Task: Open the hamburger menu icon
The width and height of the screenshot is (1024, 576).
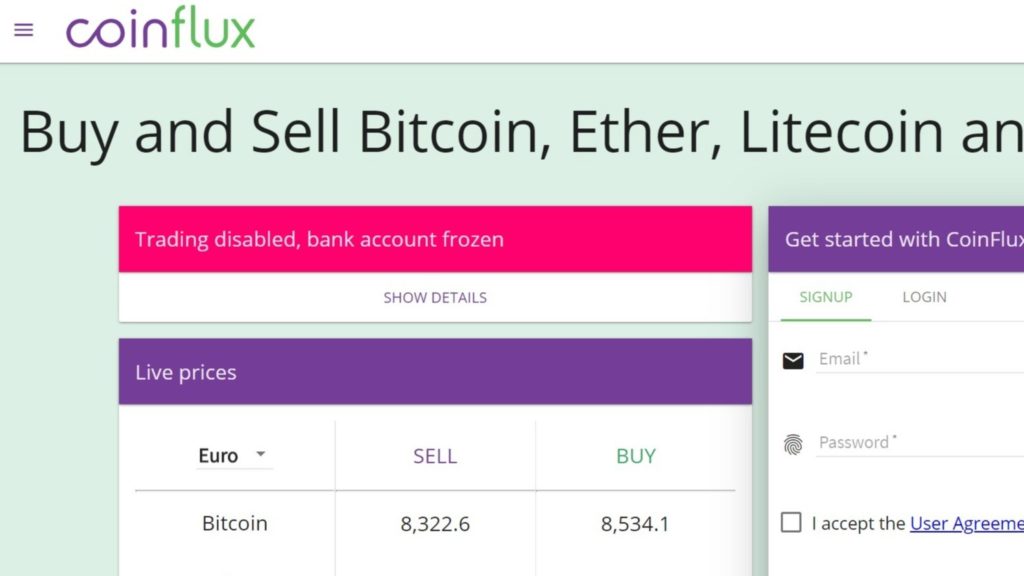Action: click(24, 30)
